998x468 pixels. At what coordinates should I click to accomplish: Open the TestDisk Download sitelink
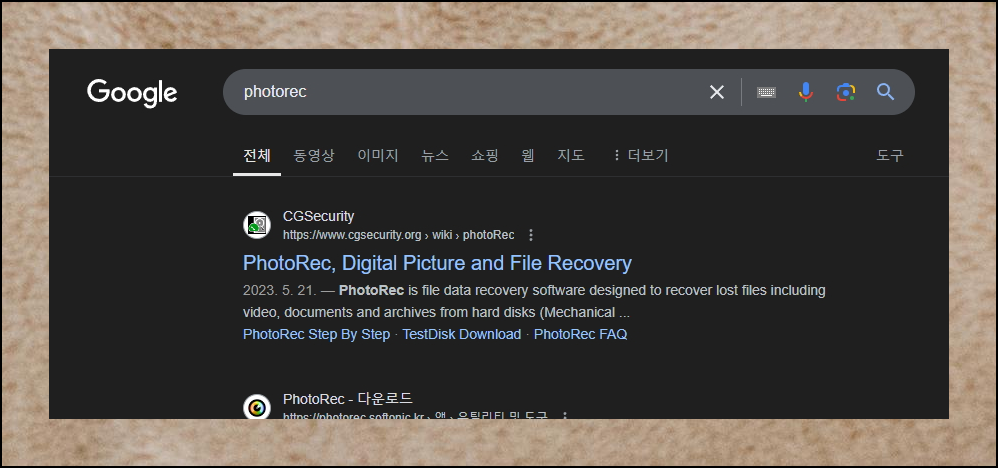point(462,334)
